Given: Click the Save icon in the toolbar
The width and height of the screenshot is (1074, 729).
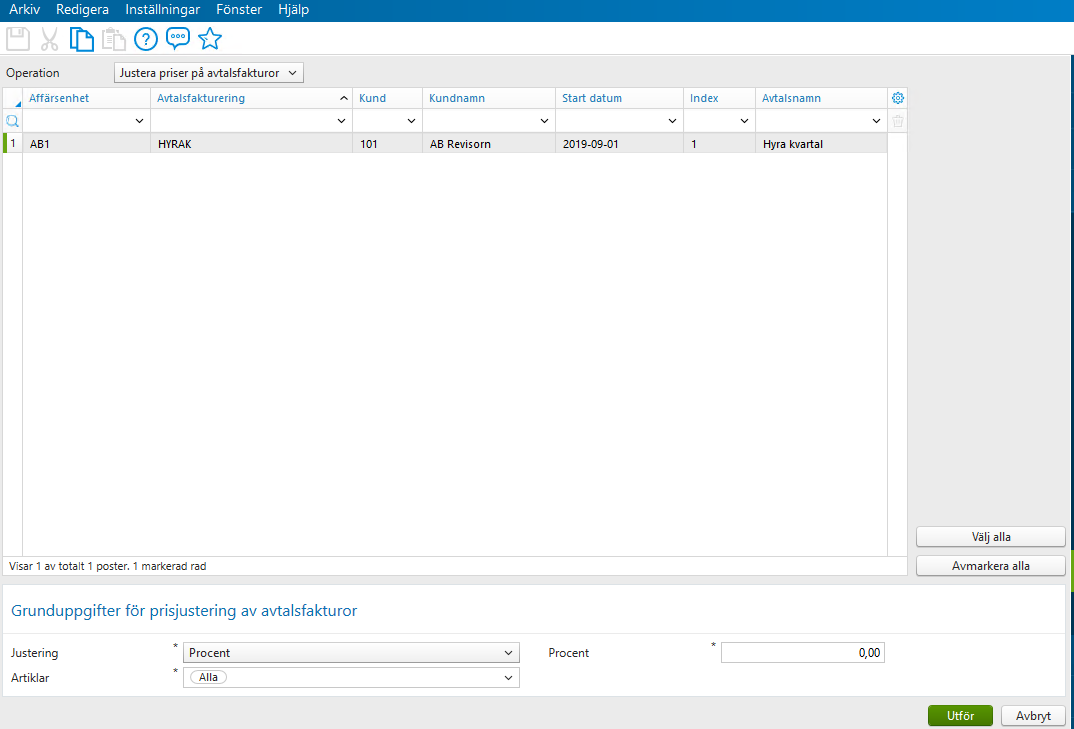Looking at the screenshot, I should click(17, 38).
